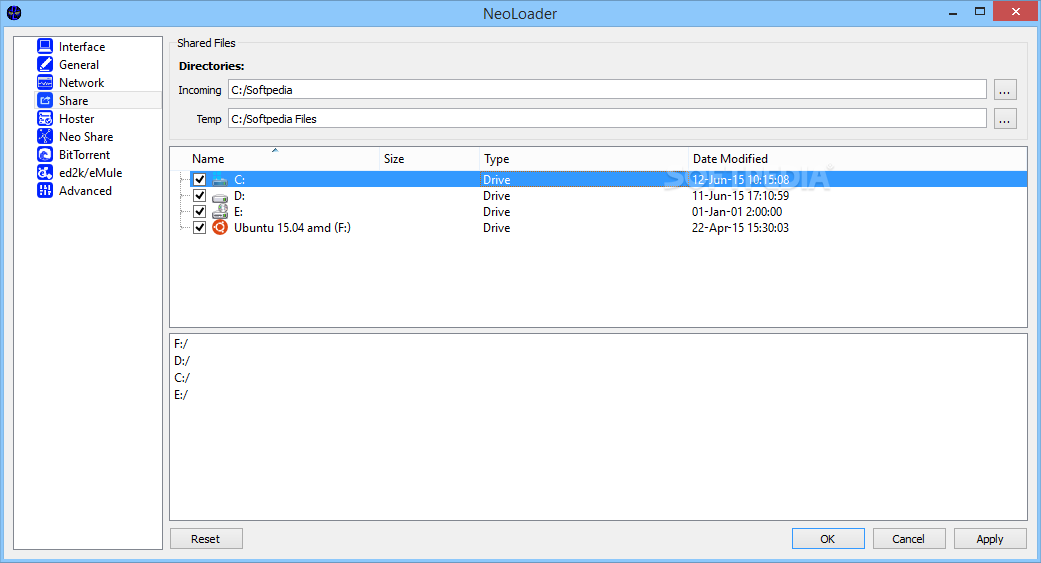Click the NeoLoader title bar app icon
Viewport: 1041px width, 563px height.
click(x=14, y=13)
